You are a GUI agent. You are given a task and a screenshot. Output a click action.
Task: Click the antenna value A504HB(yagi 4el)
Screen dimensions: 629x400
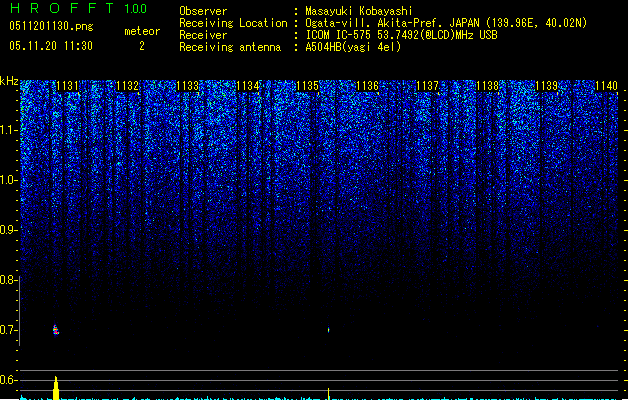pos(353,47)
